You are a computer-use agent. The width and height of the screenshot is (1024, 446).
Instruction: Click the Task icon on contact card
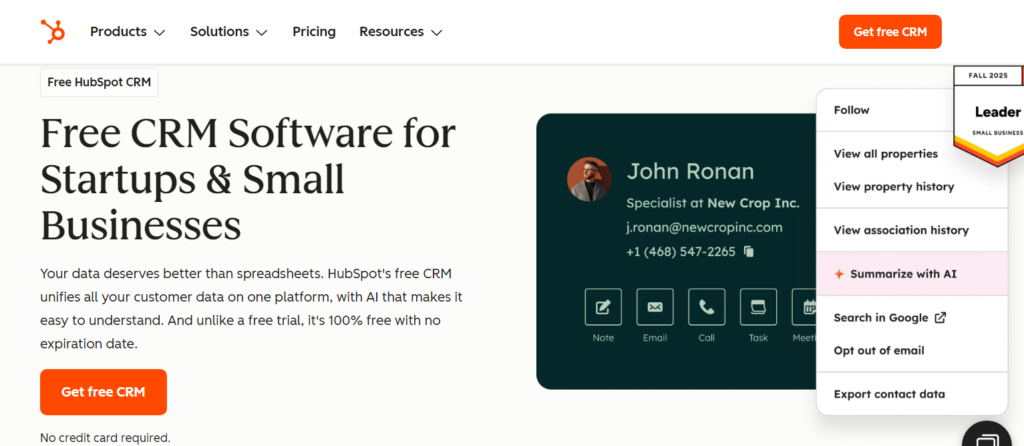(x=758, y=307)
